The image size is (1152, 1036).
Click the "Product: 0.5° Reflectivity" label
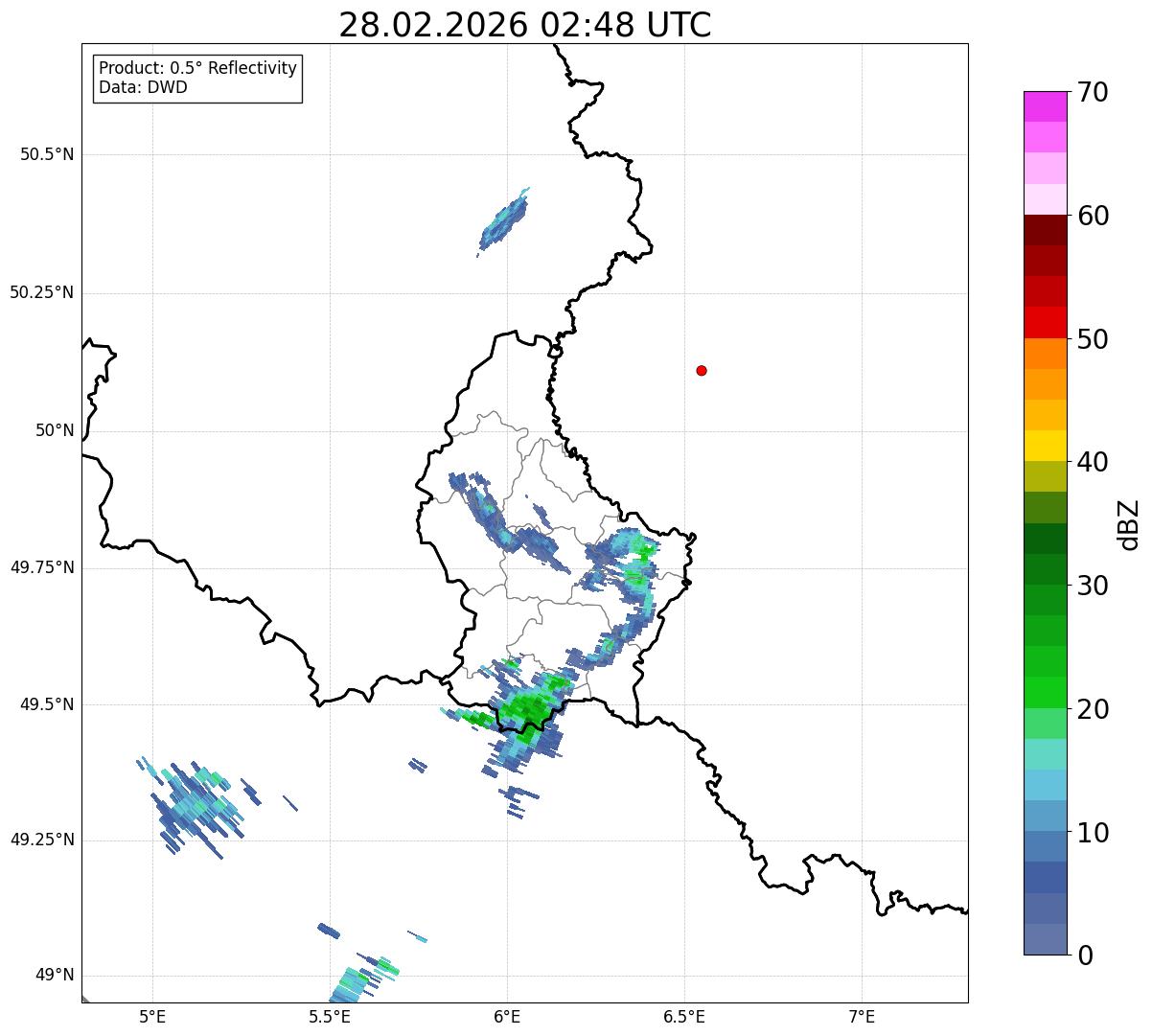coord(197,69)
